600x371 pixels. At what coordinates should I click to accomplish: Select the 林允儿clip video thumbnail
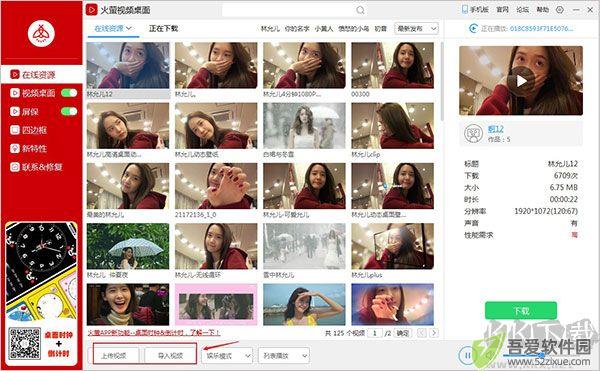(x=393, y=126)
